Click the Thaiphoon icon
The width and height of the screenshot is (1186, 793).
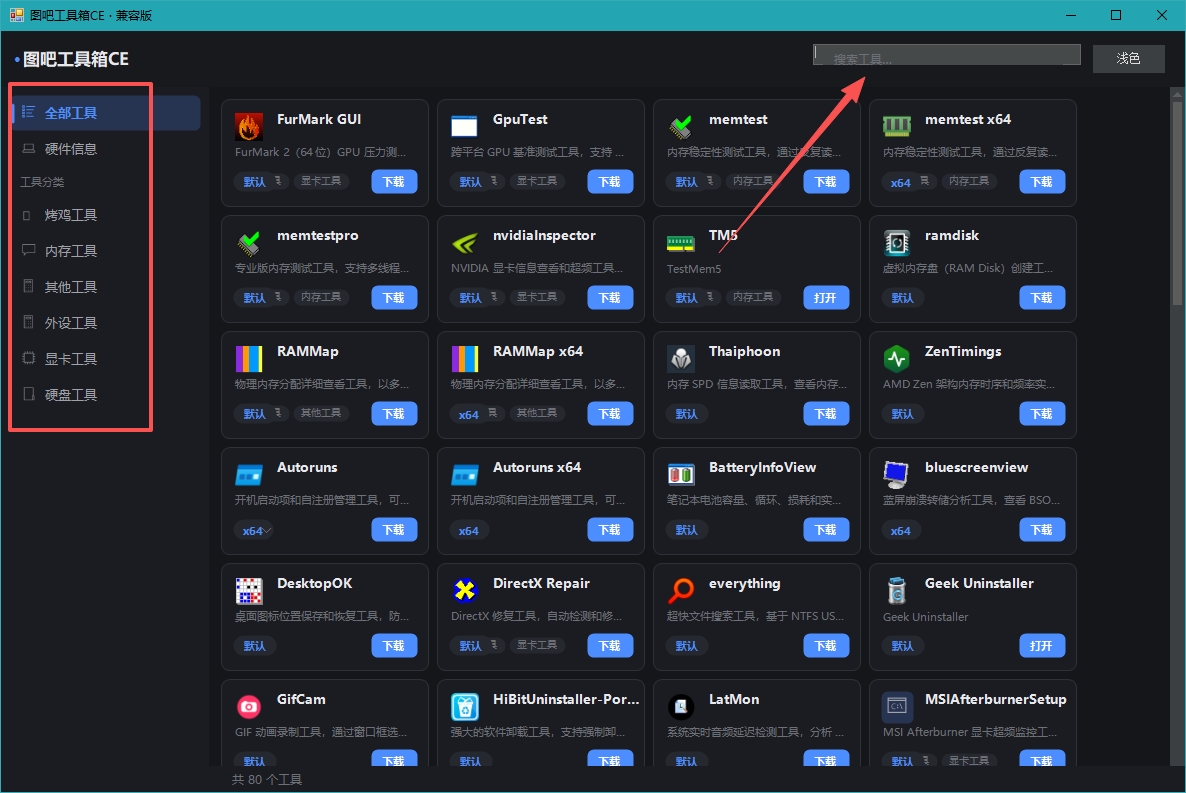(x=681, y=359)
